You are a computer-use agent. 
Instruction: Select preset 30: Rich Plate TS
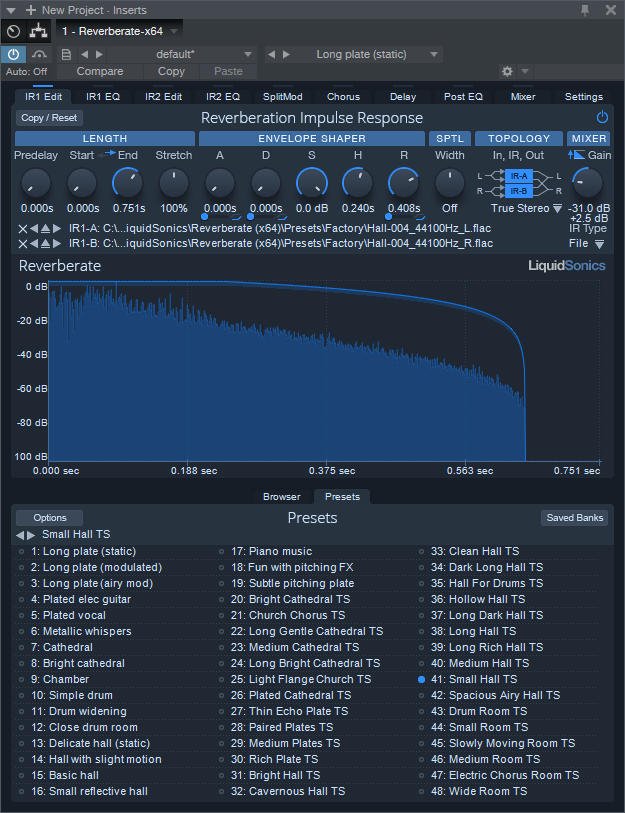274,759
